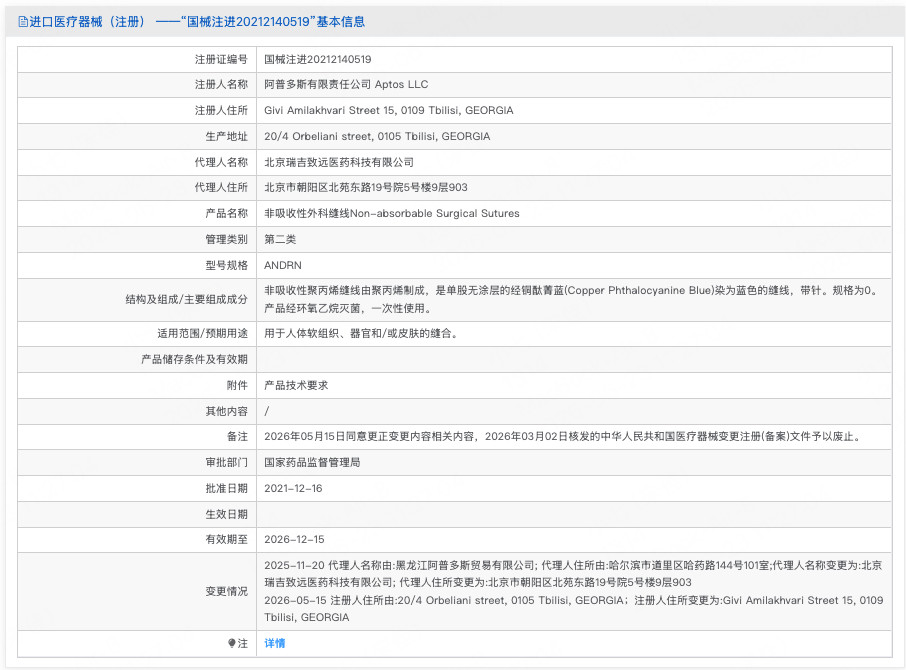Click agent address 北京市朝阳区北苑东路19号院5号楼9层903

tap(366, 187)
